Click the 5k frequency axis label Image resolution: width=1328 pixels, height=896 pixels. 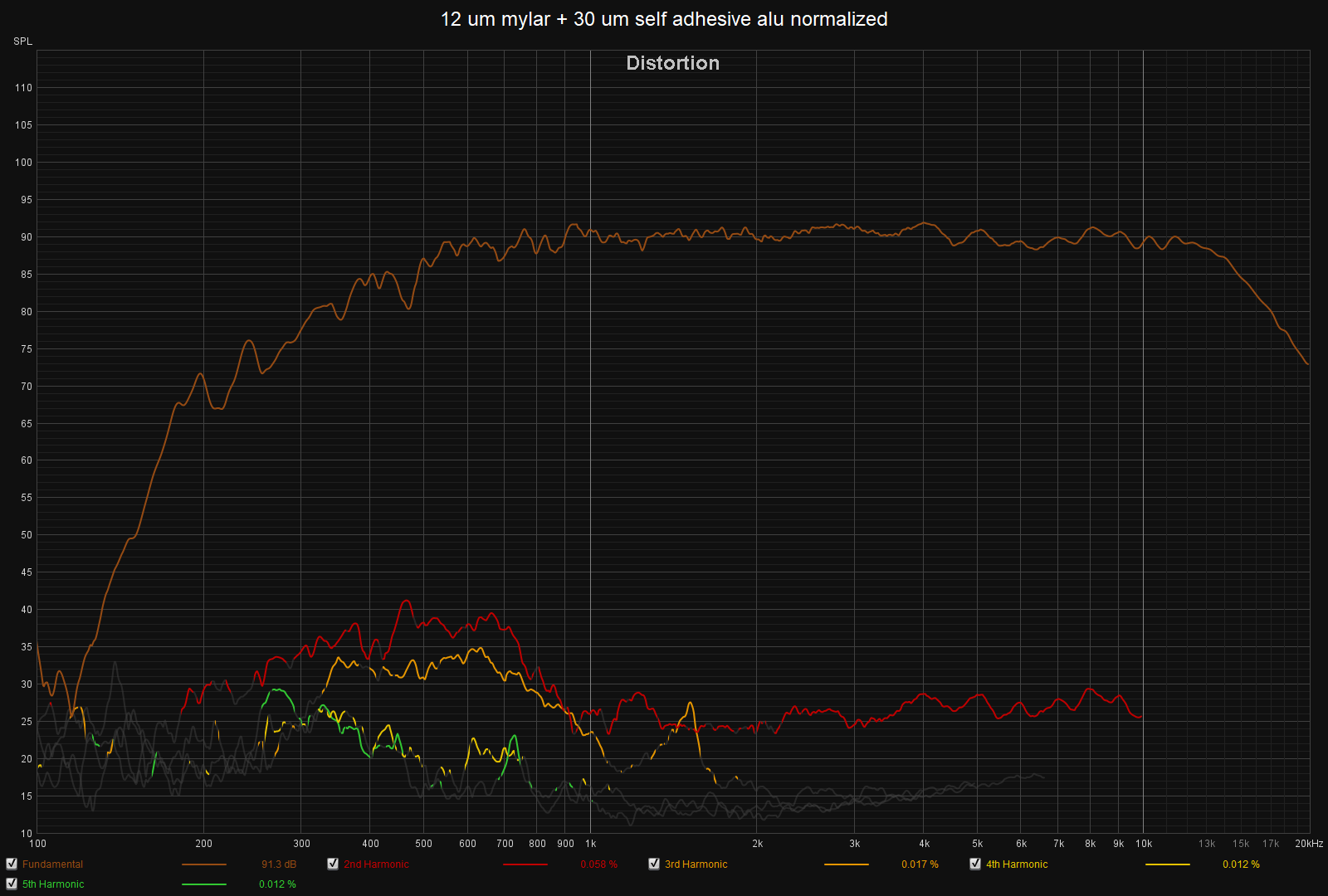coord(977,844)
